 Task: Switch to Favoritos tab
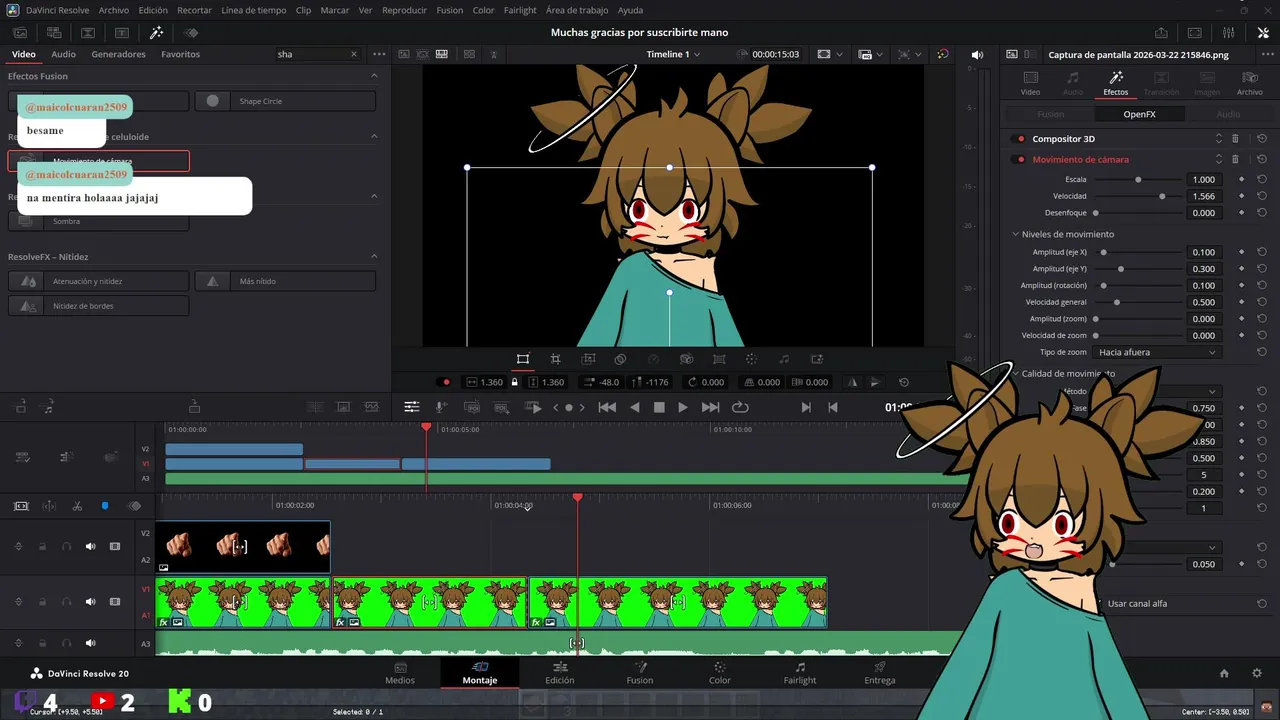(180, 54)
